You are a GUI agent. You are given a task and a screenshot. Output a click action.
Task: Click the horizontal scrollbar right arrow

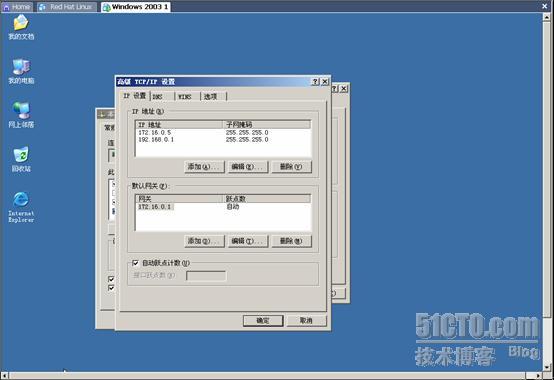[539, 375]
